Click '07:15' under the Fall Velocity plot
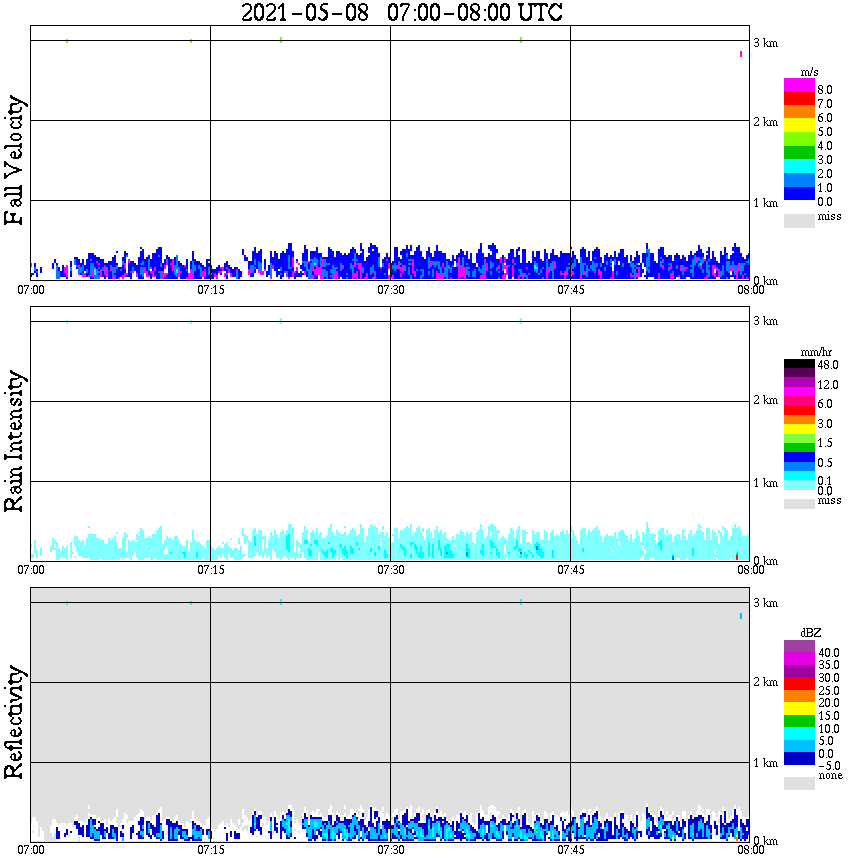Viewport: 850px width, 868px height. 211,290
